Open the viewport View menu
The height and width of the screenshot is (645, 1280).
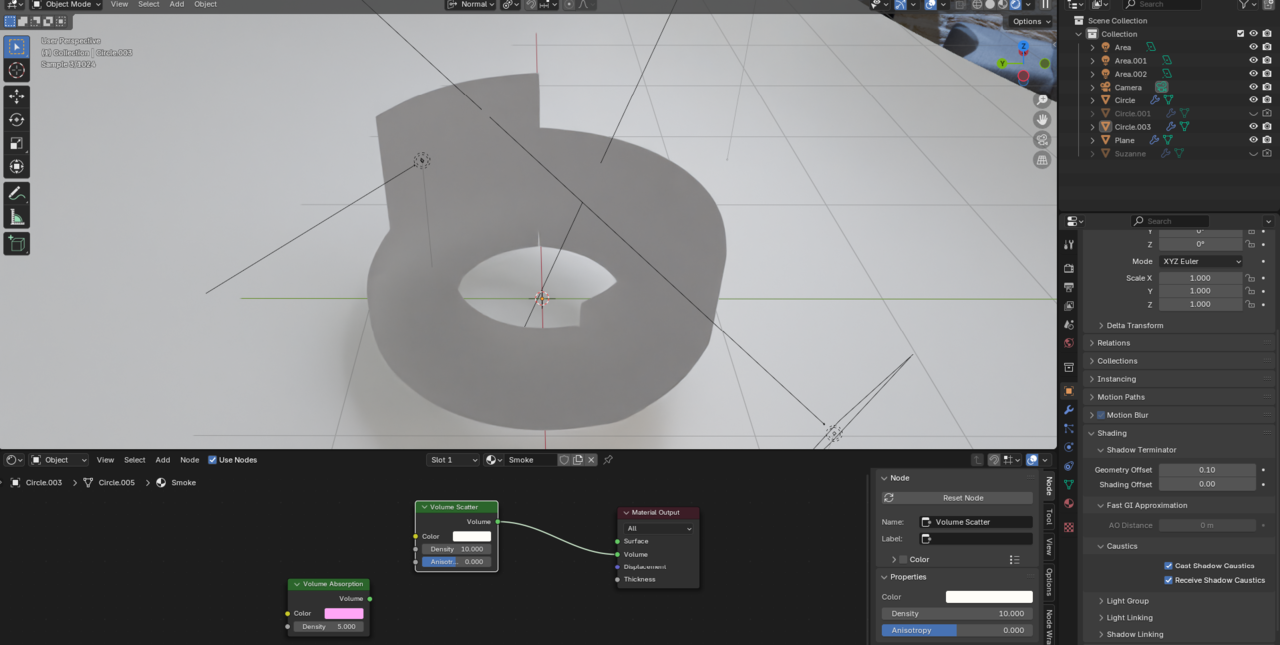pyautogui.click(x=119, y=5)
